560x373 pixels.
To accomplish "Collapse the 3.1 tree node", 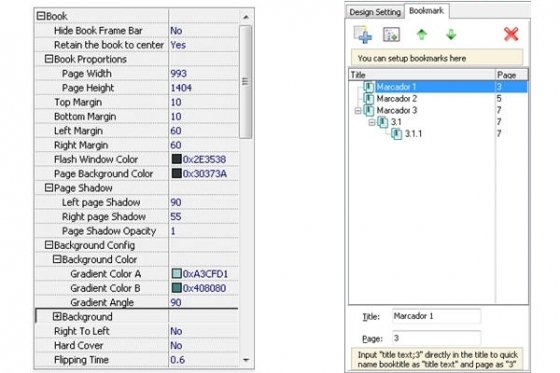I will click(x=372, y=123).
